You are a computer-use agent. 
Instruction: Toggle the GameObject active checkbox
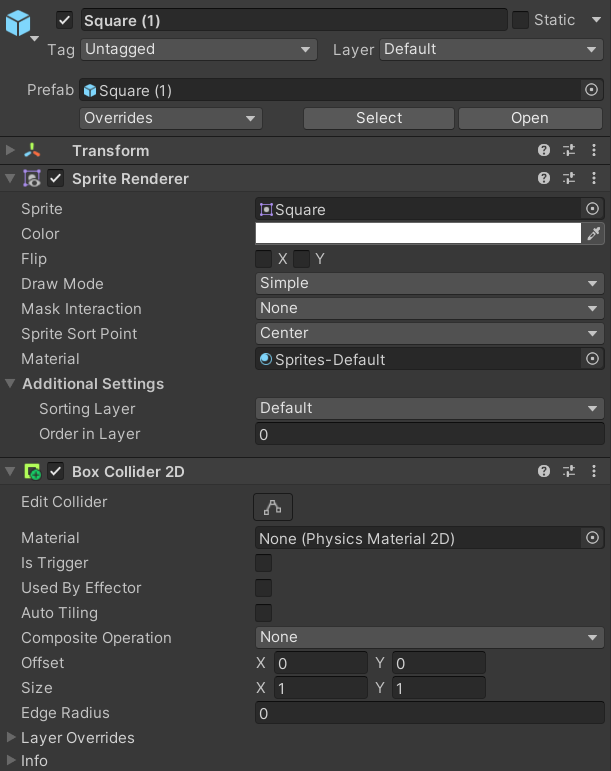click(x=64, y=20)
